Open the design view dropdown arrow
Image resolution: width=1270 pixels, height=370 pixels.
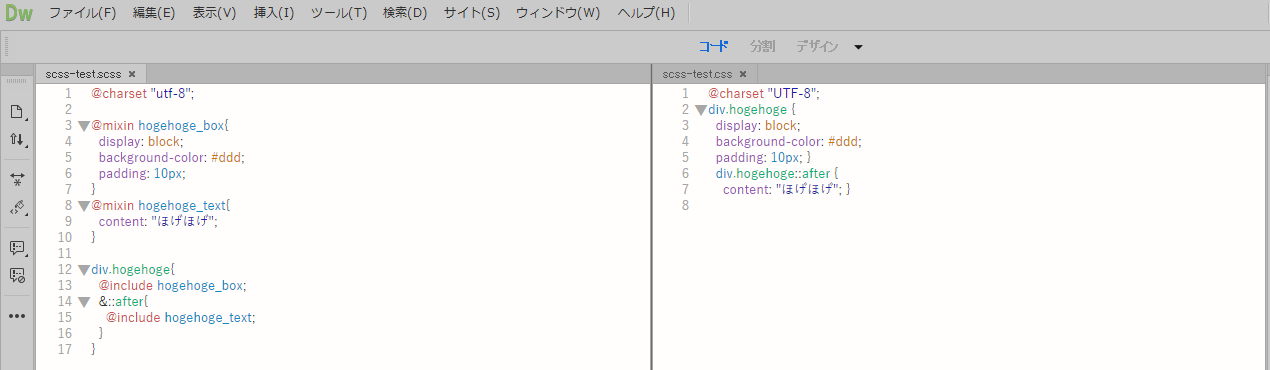(858, 47)
